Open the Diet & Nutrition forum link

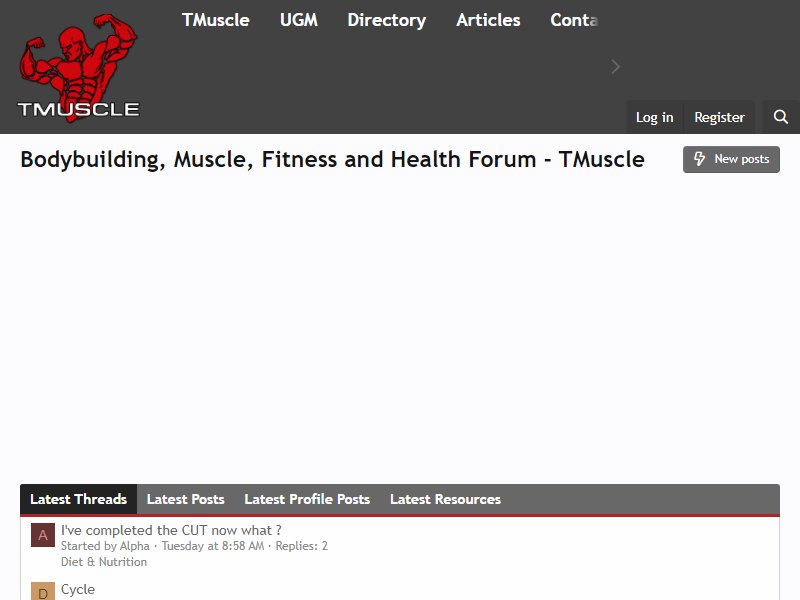click(104, 562)
